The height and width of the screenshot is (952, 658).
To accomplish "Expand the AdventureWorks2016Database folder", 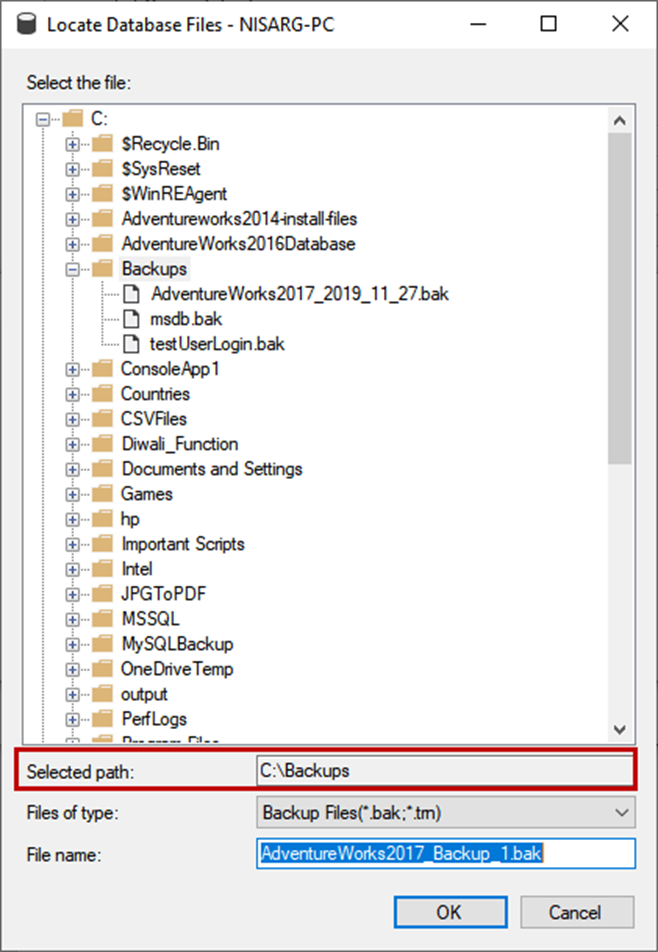I will (x=72, y=244).
